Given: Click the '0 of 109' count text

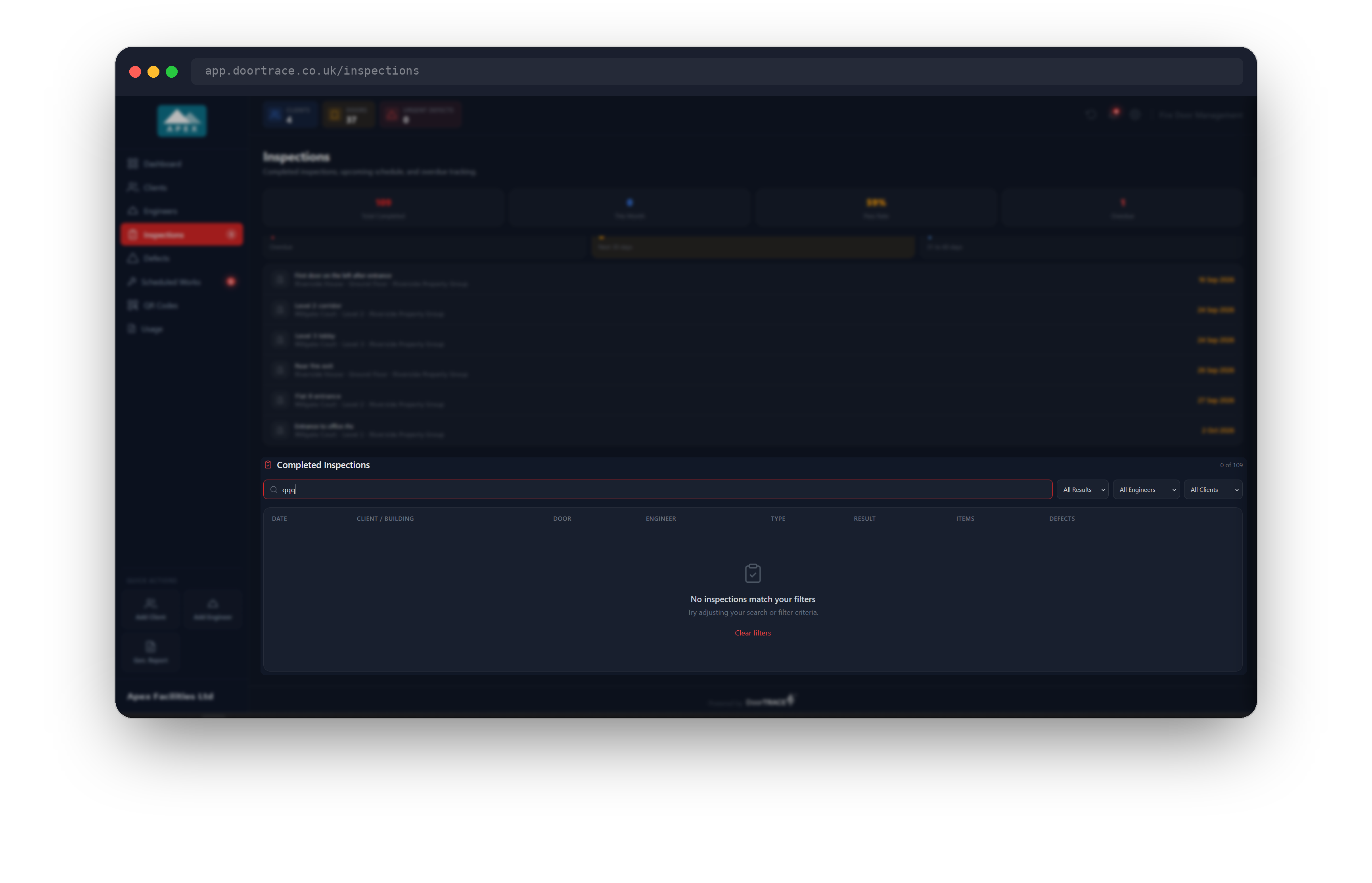Looking at the screenshot, I should [x=1231, y=465].
